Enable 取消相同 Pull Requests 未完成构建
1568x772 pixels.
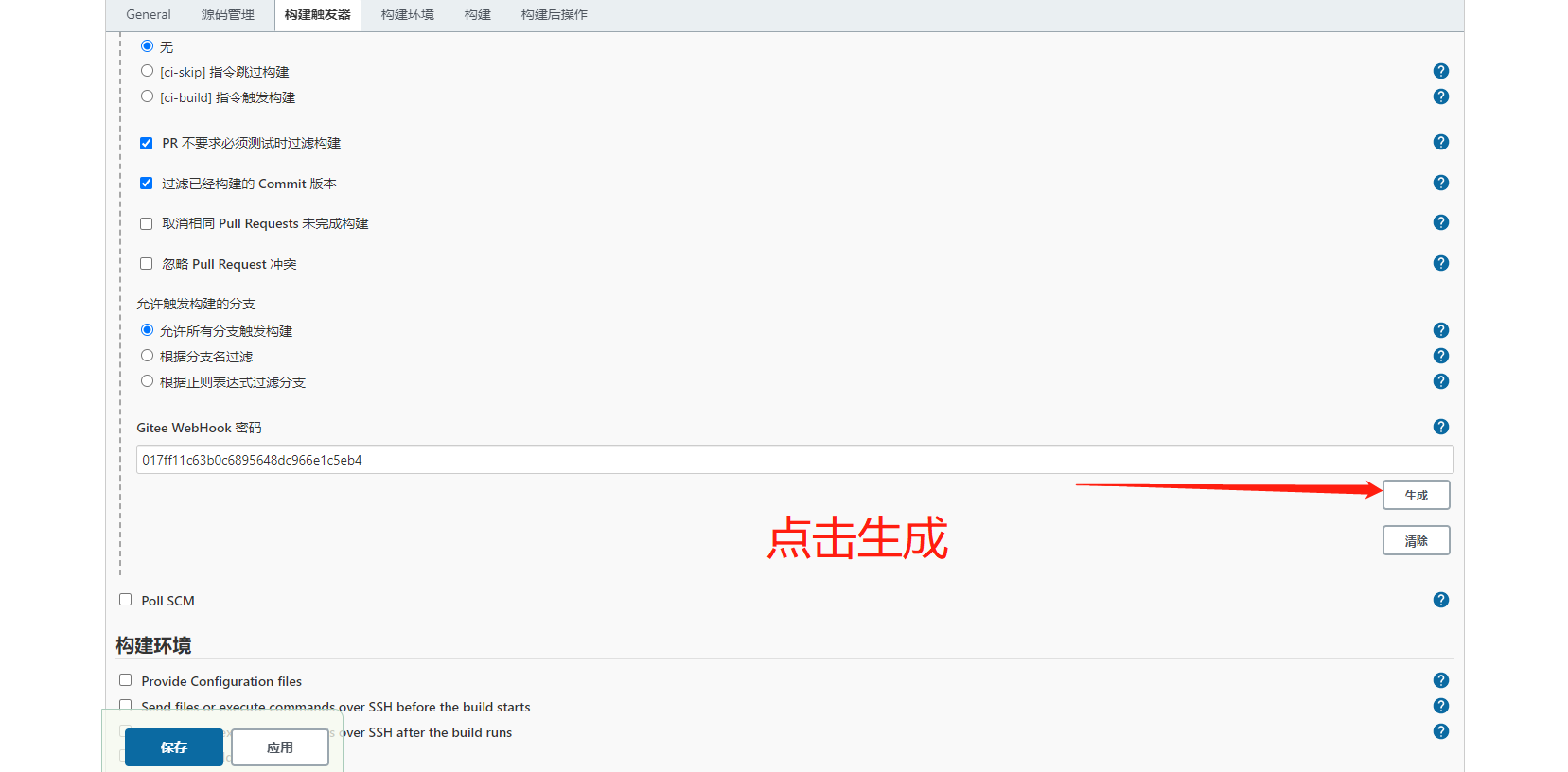click(x=146, y=223)
